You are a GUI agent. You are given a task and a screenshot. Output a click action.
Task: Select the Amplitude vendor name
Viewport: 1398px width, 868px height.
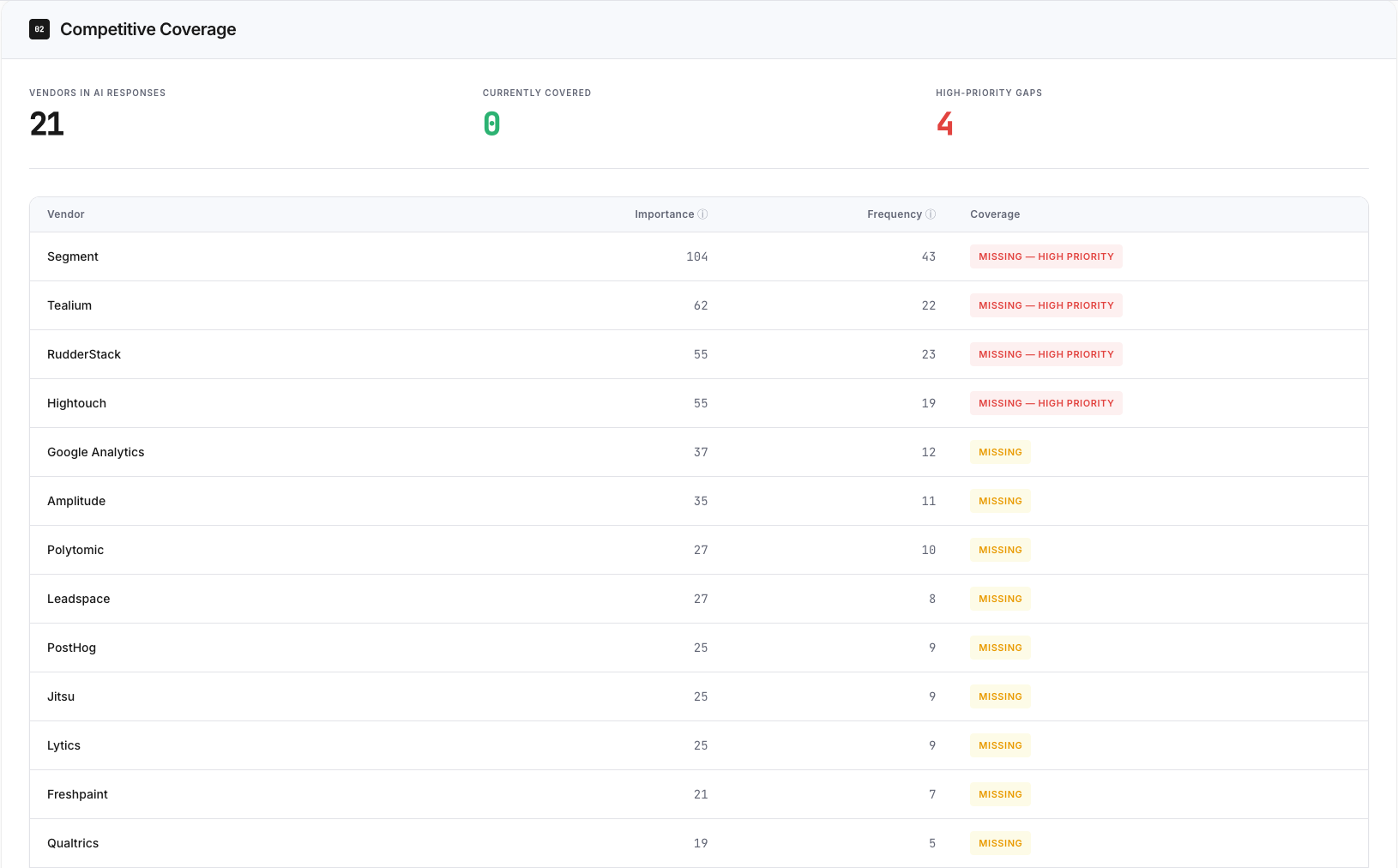tap(76, 501)
